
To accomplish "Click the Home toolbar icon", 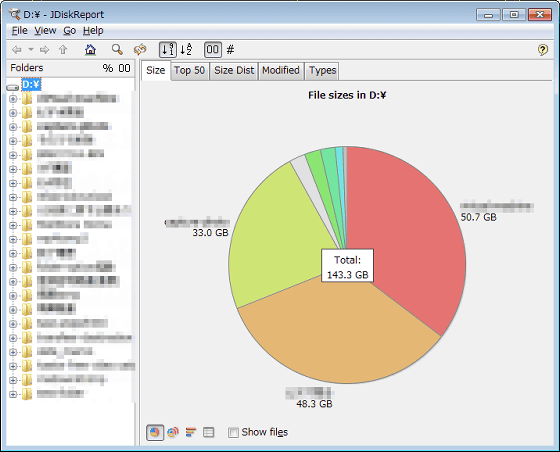I will coord(90,50).
